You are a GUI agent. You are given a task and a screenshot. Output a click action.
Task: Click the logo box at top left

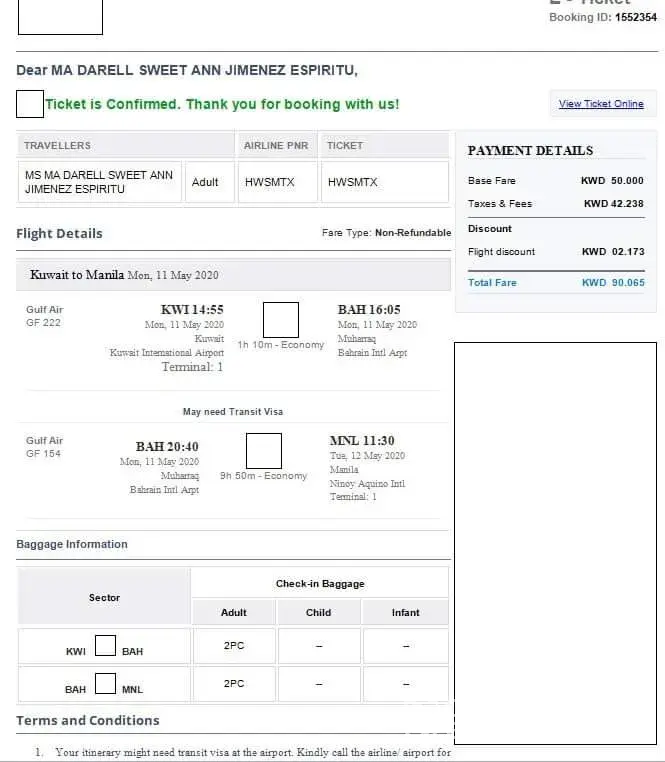pos(60,17)
